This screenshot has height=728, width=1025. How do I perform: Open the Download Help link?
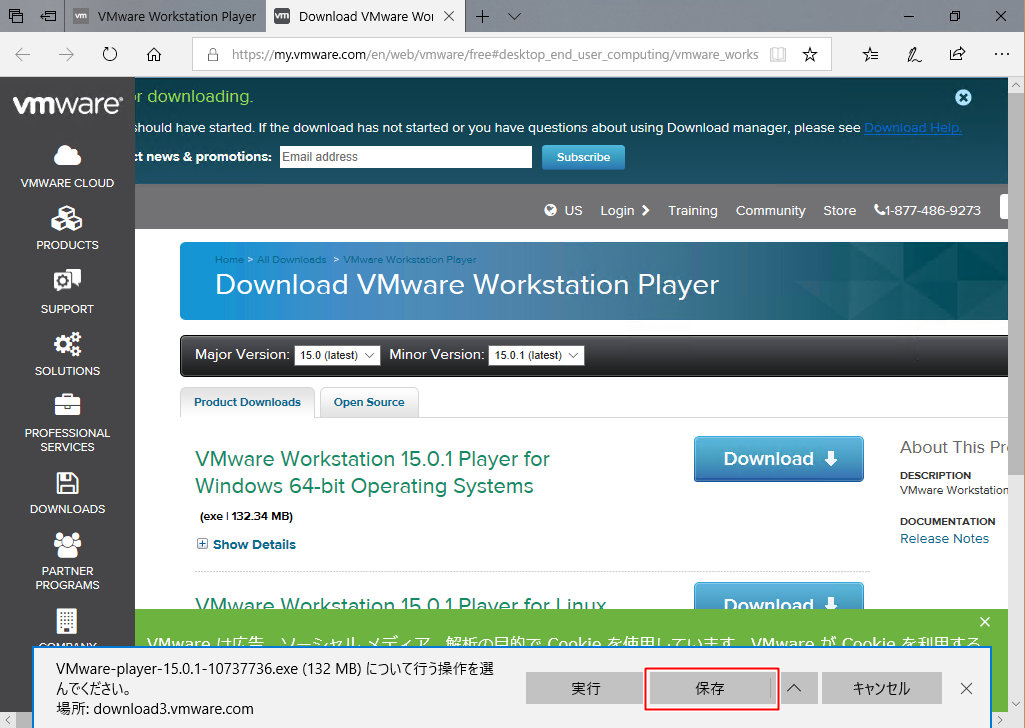click(913, 128)
